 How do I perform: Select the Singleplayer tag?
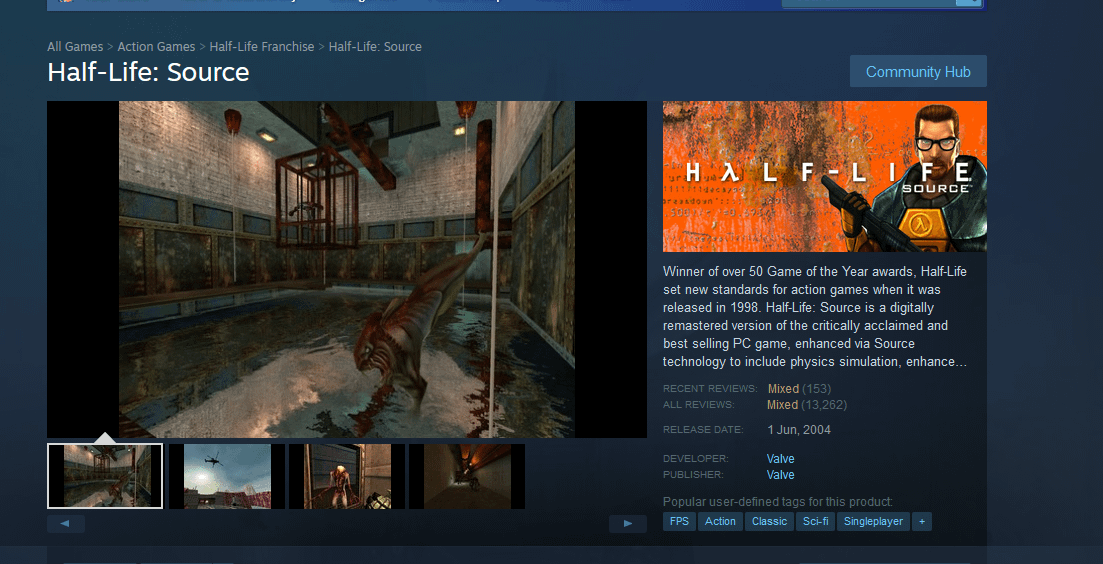(873, 522)
